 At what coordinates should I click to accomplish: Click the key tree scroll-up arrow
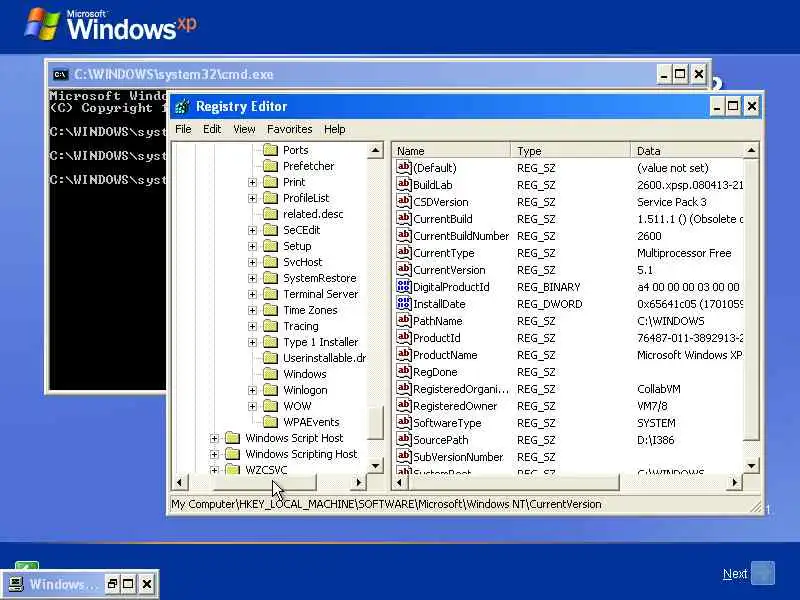pos(376,151)
